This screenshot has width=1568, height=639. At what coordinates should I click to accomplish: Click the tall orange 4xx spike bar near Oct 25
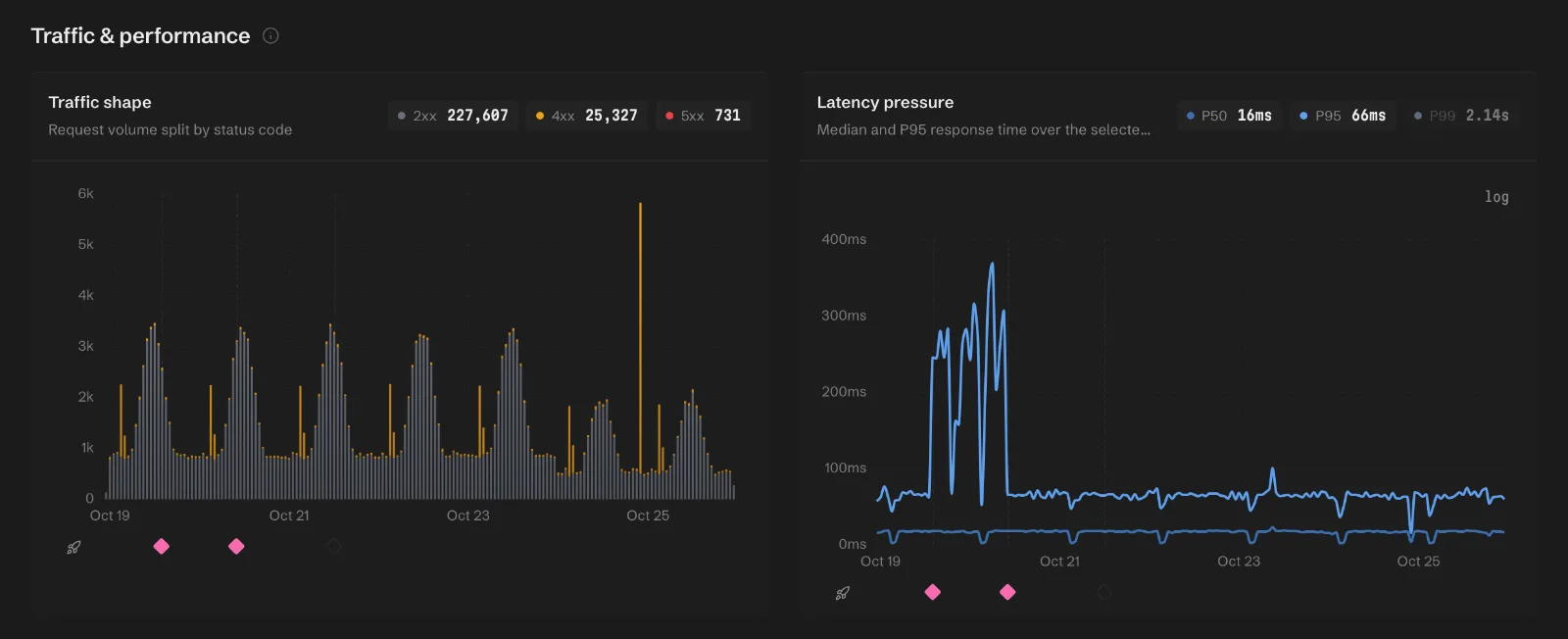(x=641, y=338)
